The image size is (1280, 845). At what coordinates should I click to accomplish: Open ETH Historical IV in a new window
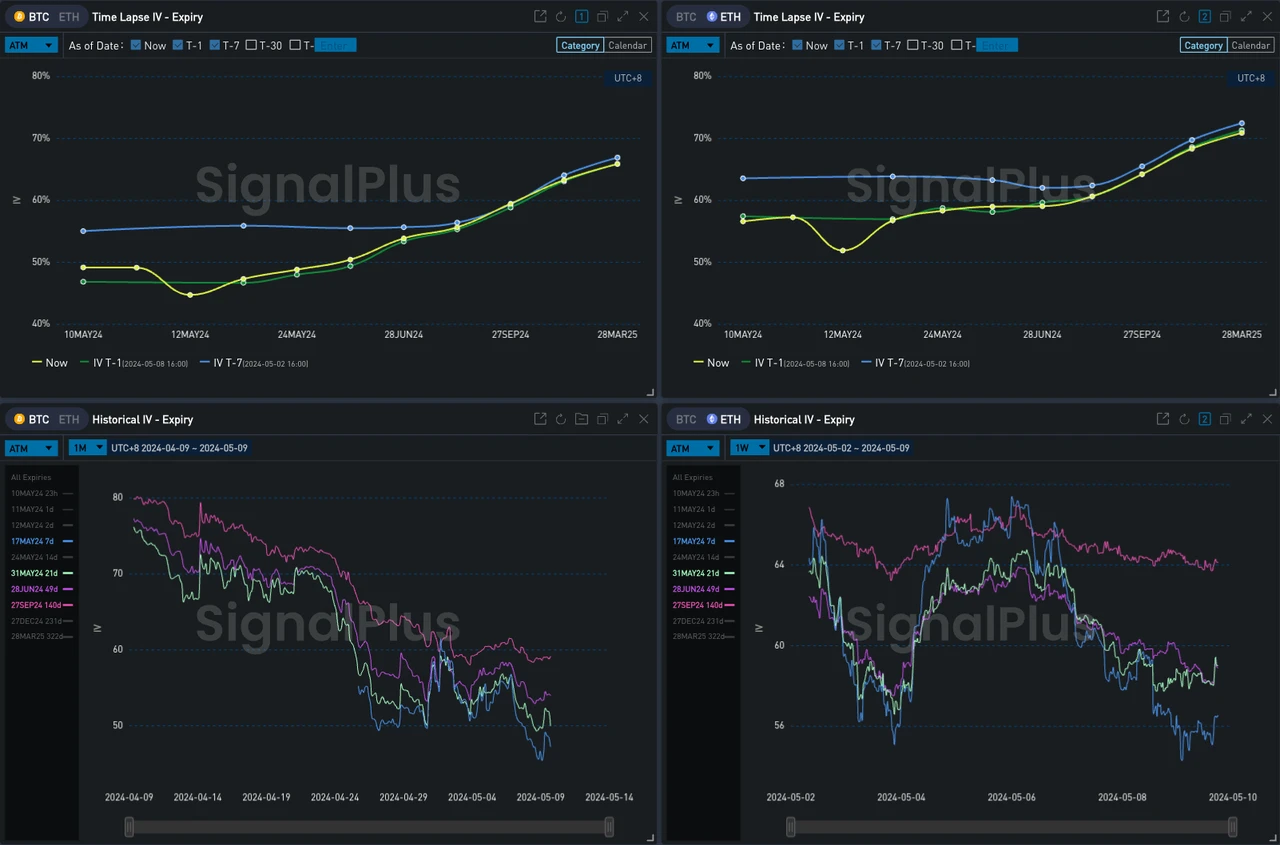point(1162,419)
